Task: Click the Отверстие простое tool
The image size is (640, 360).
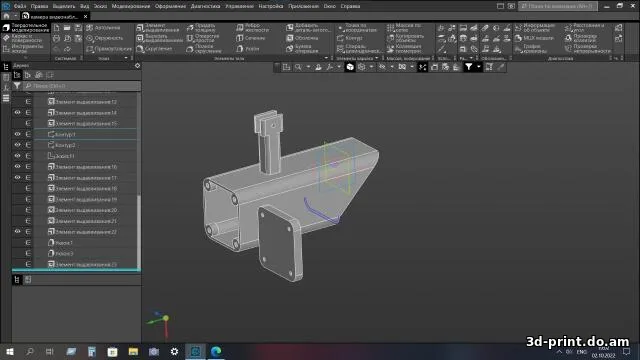Action: click(x=203, y=38)
